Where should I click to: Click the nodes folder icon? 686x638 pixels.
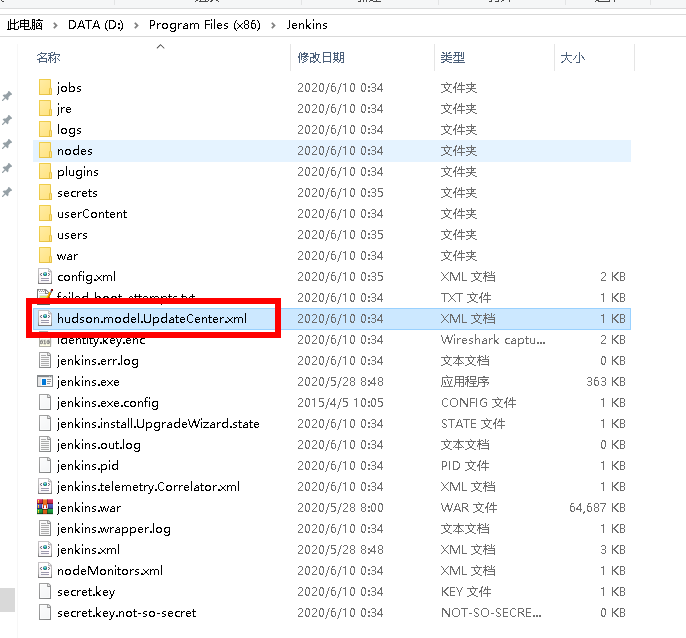pos(45,150)
